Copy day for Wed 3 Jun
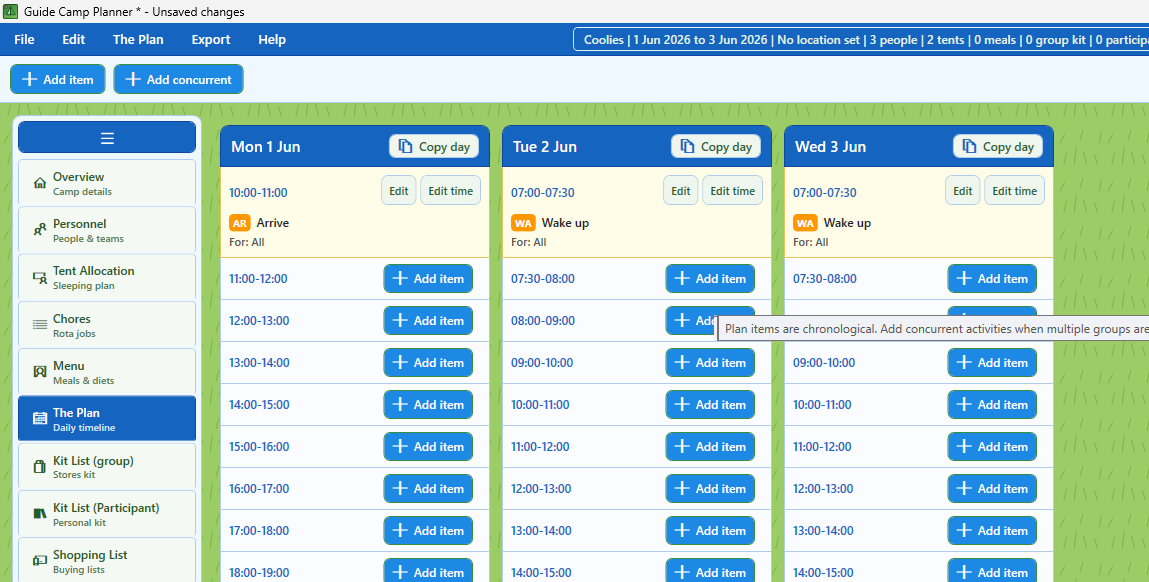This screenshot has height=582, width=1149. tap(998, 147)
